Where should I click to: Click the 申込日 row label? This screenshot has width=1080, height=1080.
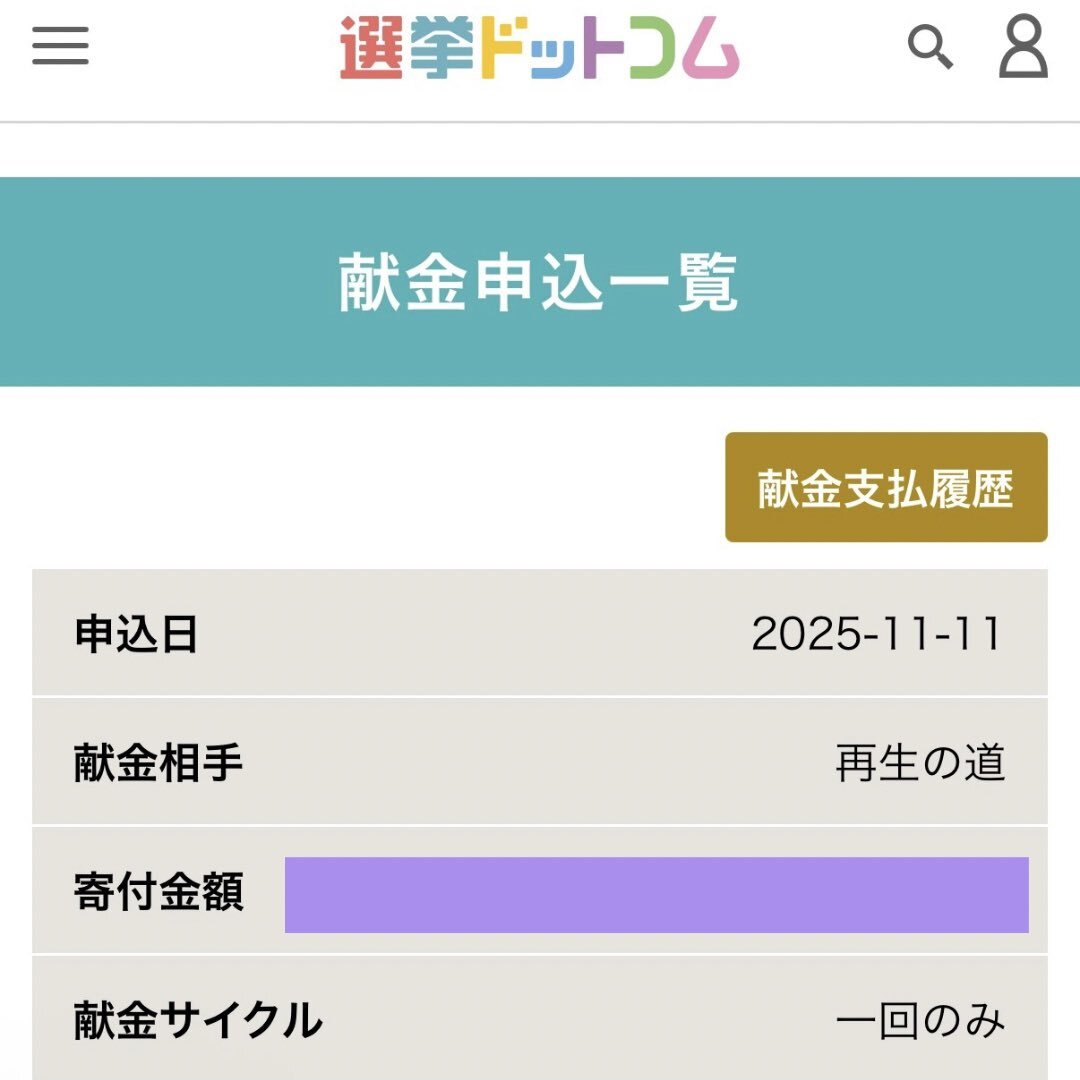click(x=136, y=634)
